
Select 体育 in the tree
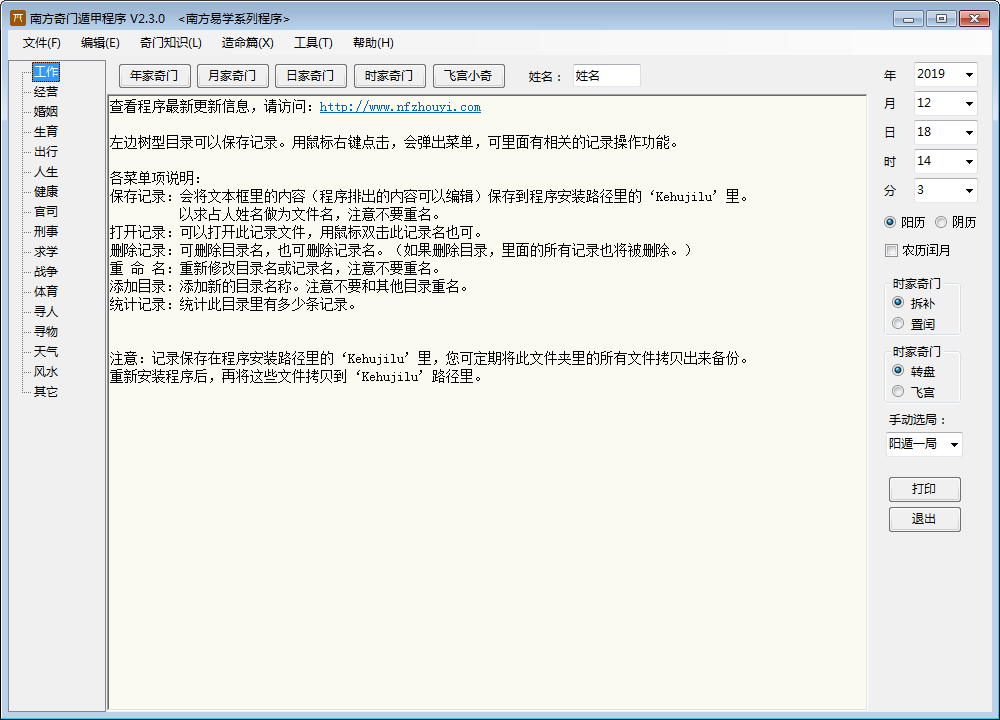(x=46, y=291)
